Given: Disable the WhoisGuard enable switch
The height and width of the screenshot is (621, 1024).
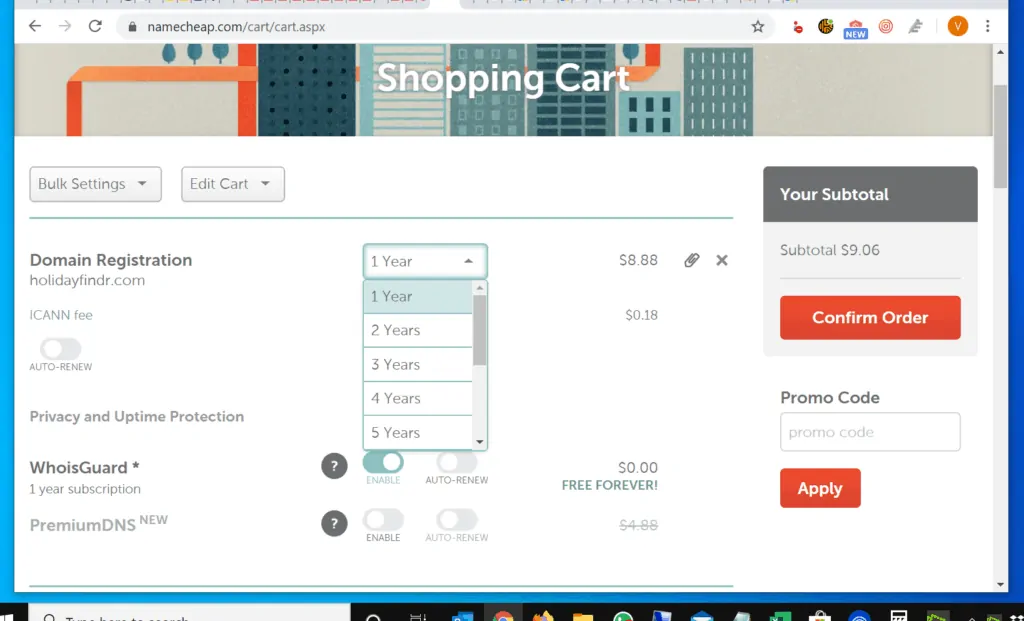Looking at the screenshot, I should point(383,462).
